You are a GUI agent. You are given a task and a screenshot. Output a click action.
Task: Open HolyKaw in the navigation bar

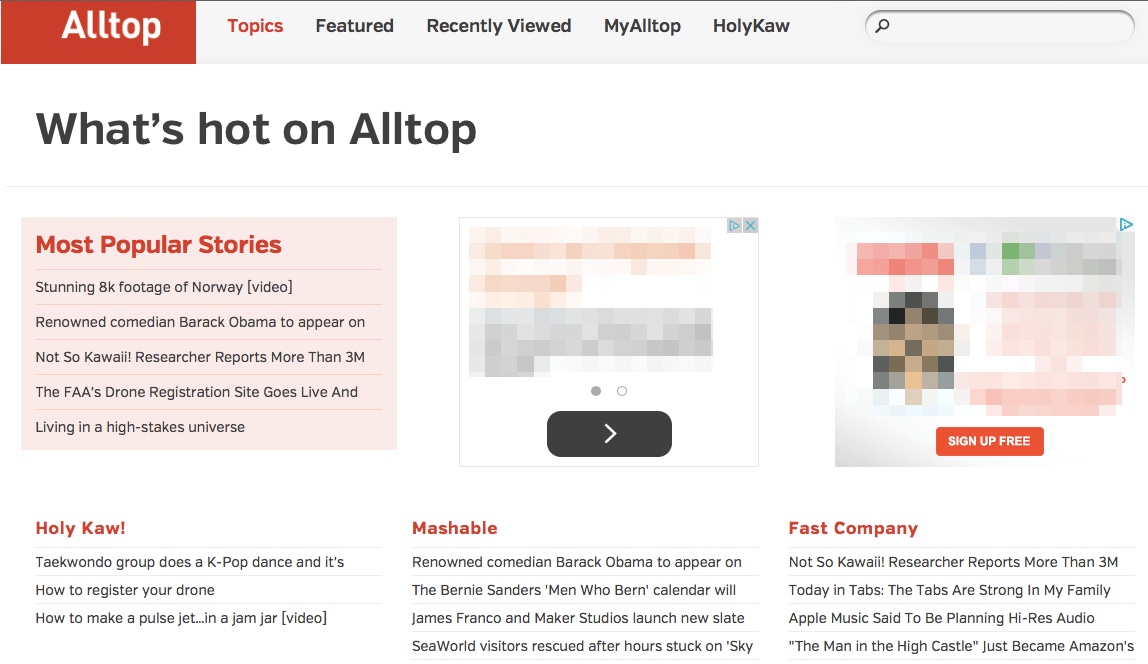[751, 26]
